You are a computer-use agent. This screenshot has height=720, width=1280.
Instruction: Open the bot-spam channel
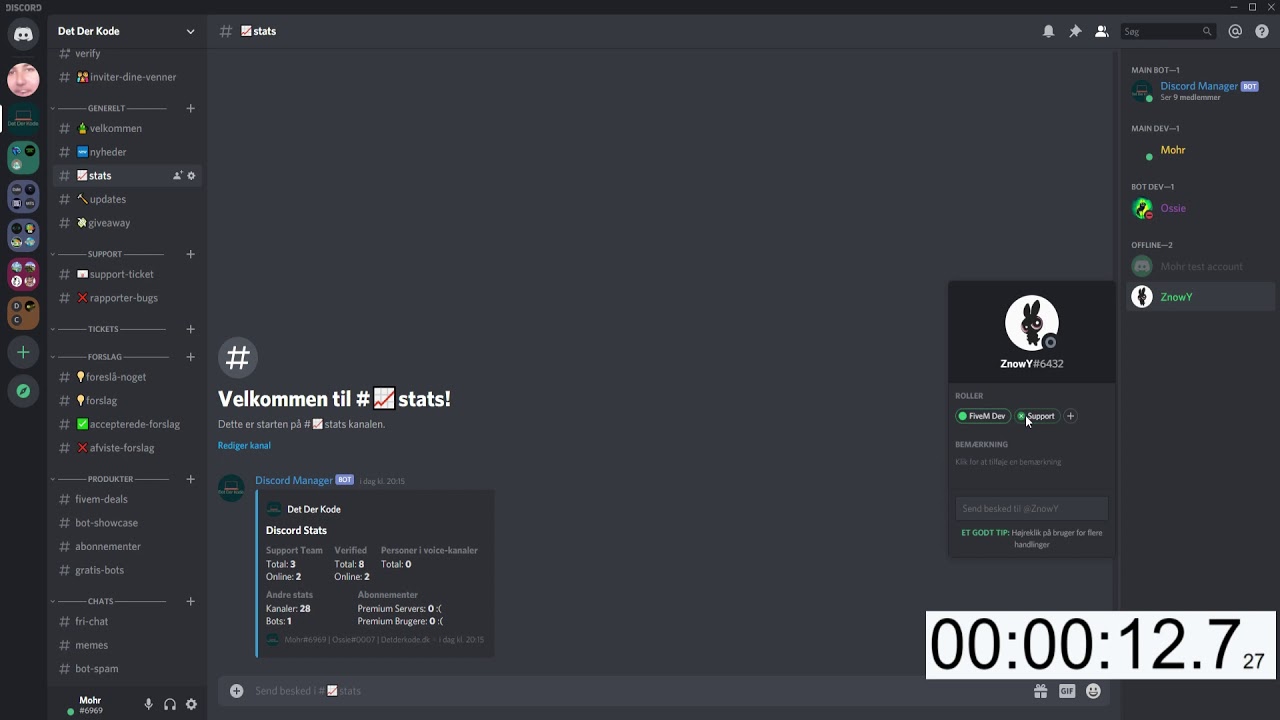pyautogui.click(x=128, y=669)
